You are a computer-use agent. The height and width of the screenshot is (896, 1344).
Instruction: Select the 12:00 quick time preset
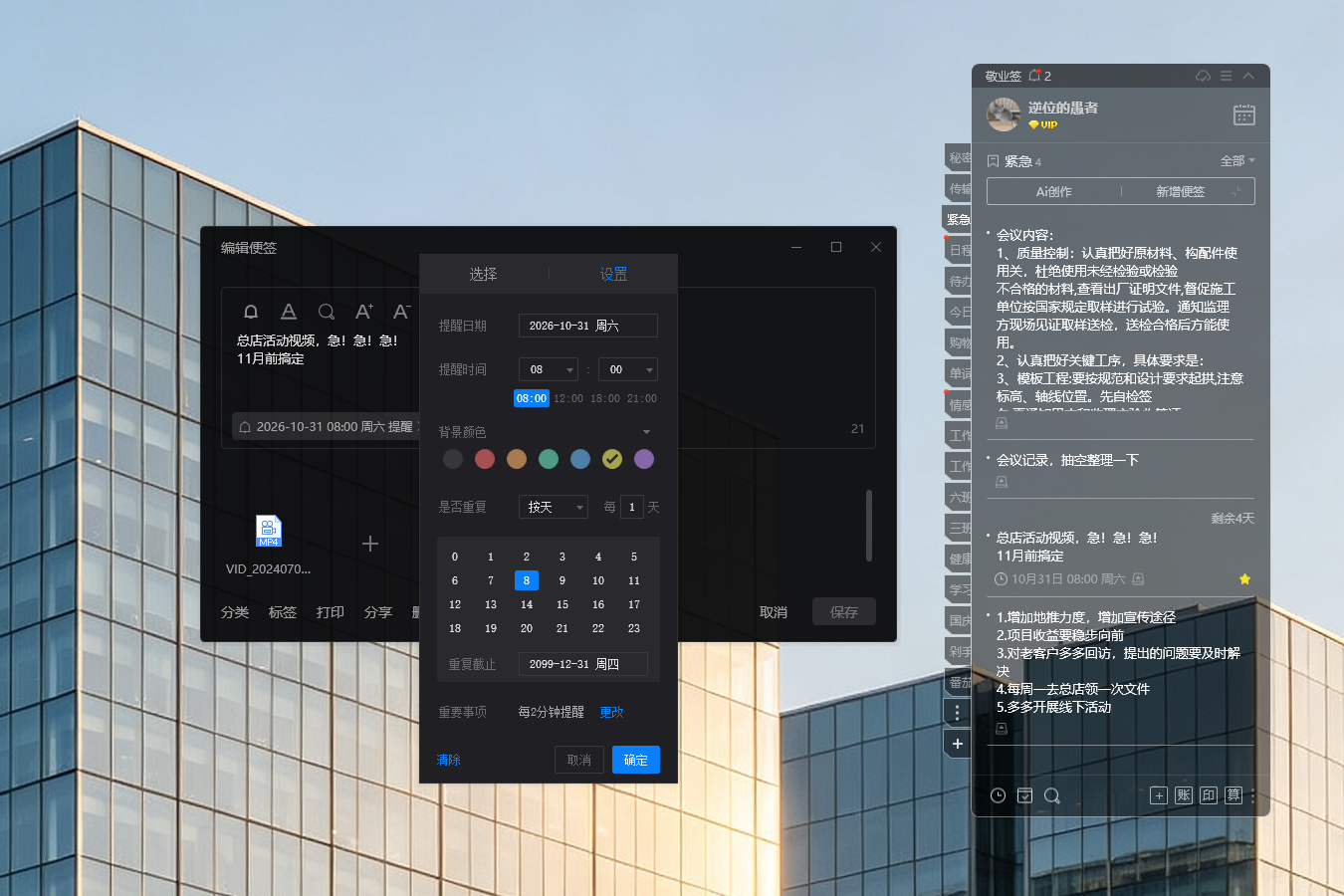(568, 398)
